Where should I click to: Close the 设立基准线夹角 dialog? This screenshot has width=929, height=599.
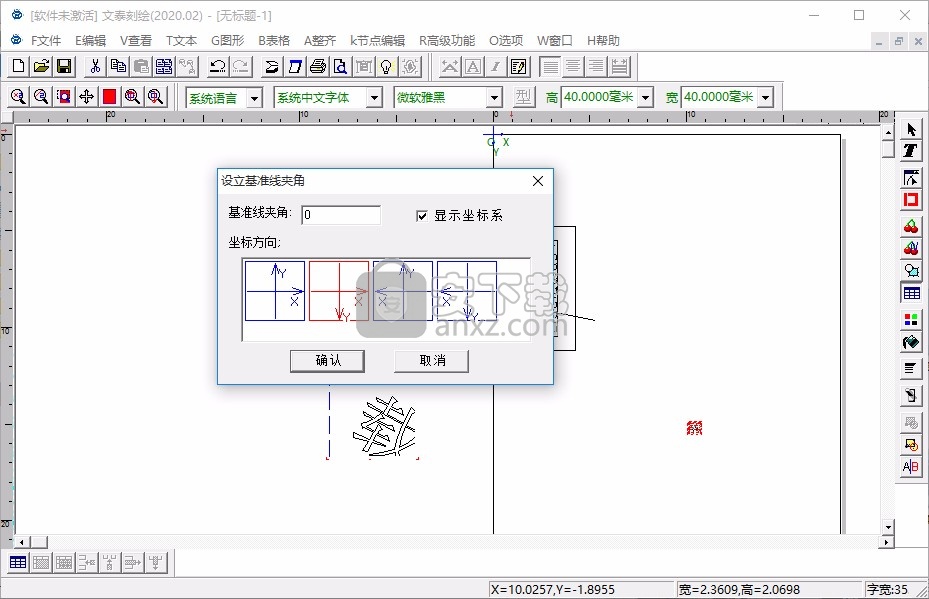coord(538,181)
